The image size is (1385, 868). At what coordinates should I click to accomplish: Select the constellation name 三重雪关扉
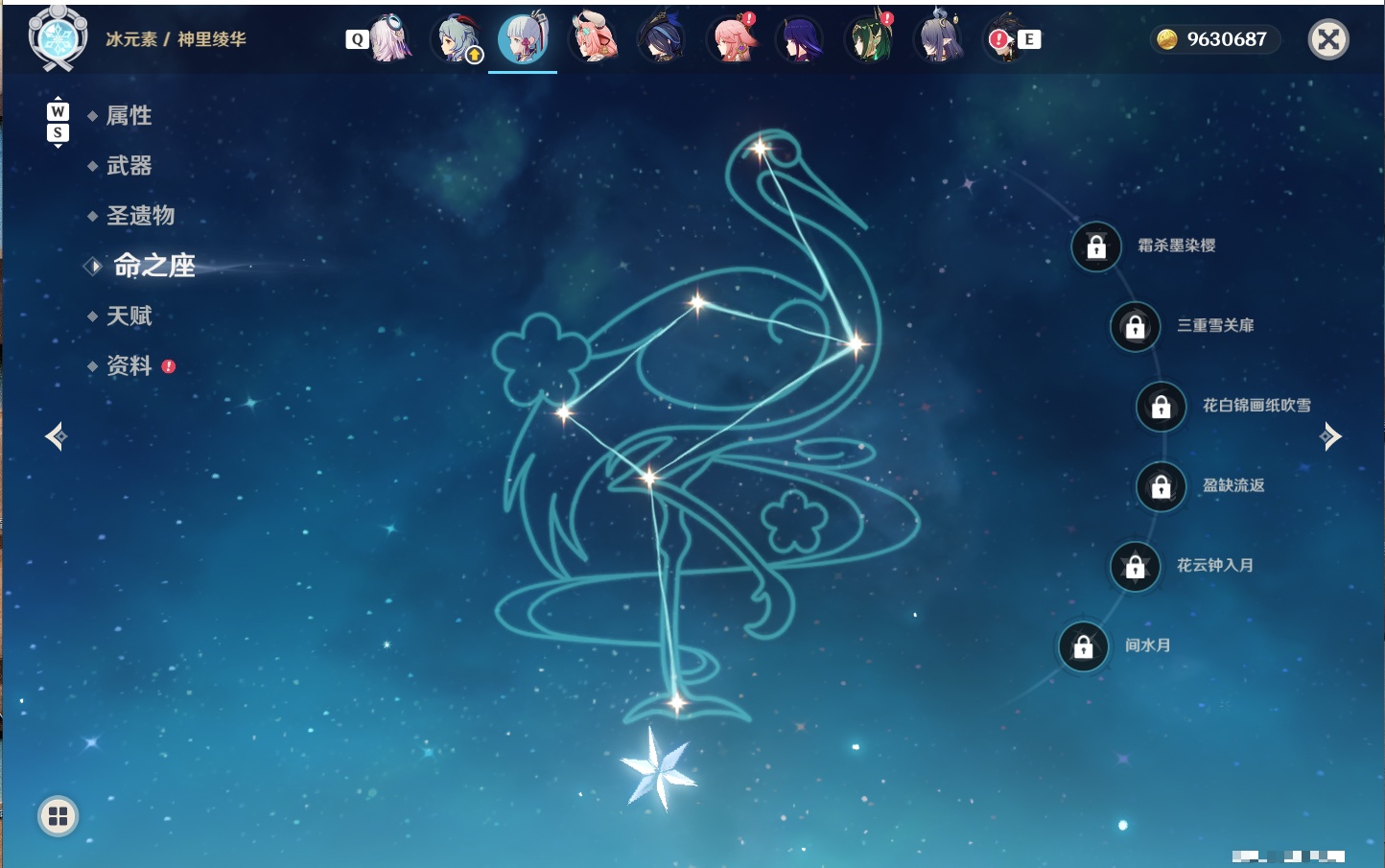(1215, 325)
